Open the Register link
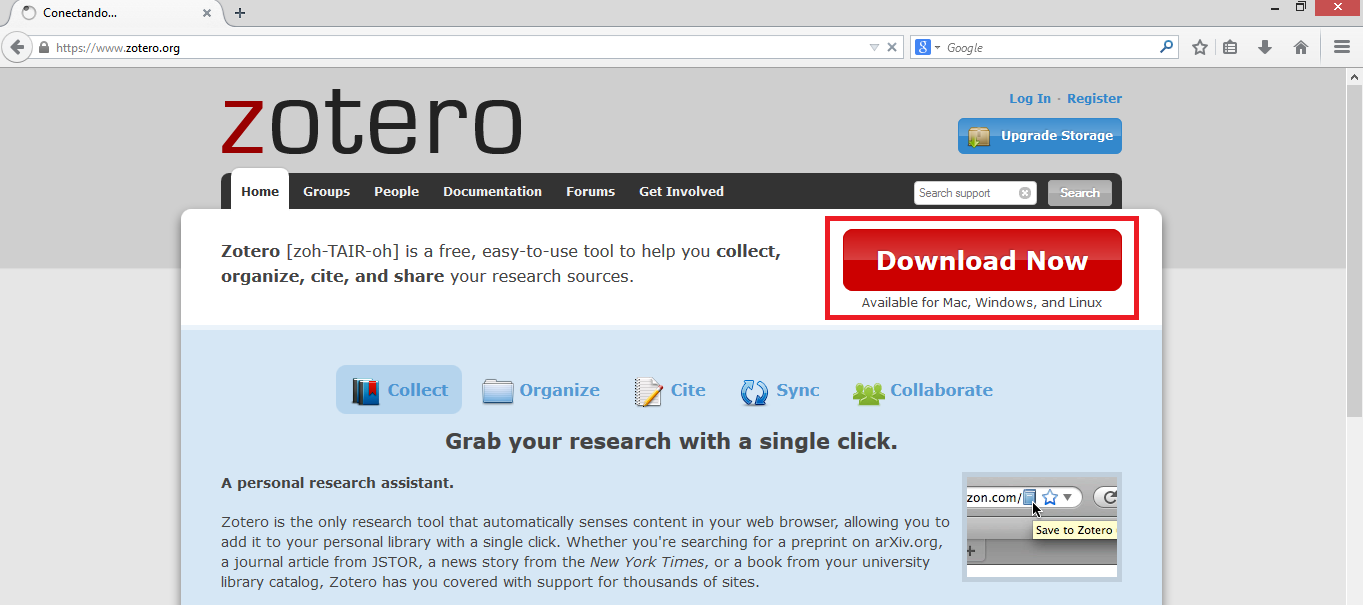This screenshot has width=1363, height=605. (1094, 98)
